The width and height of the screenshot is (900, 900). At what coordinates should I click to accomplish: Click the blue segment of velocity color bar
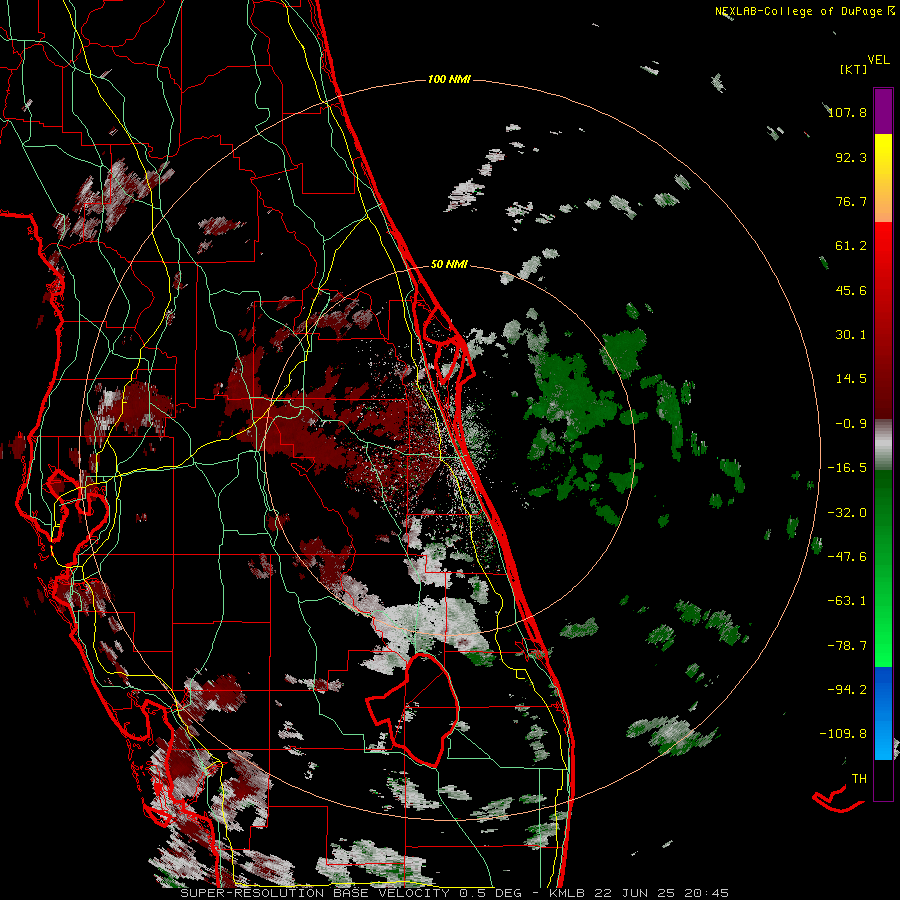pos(883,713)
